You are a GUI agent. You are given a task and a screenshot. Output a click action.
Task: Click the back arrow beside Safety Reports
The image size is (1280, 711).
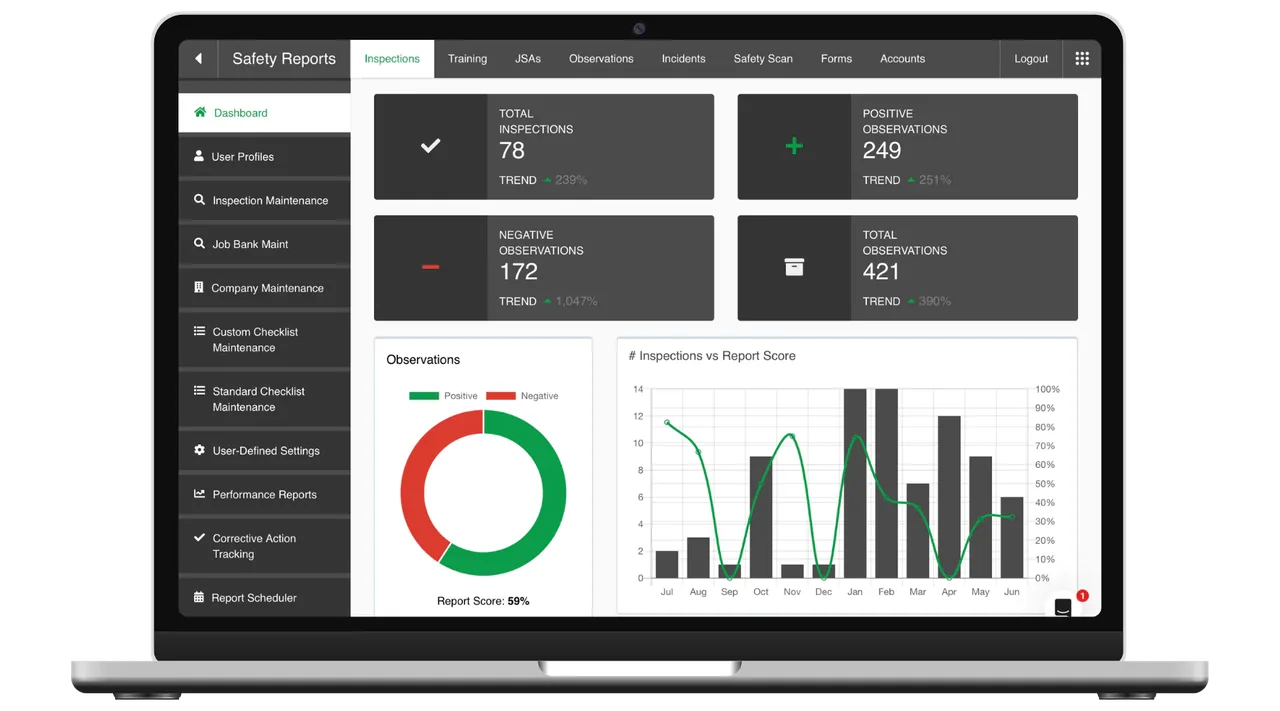[198, 59]
